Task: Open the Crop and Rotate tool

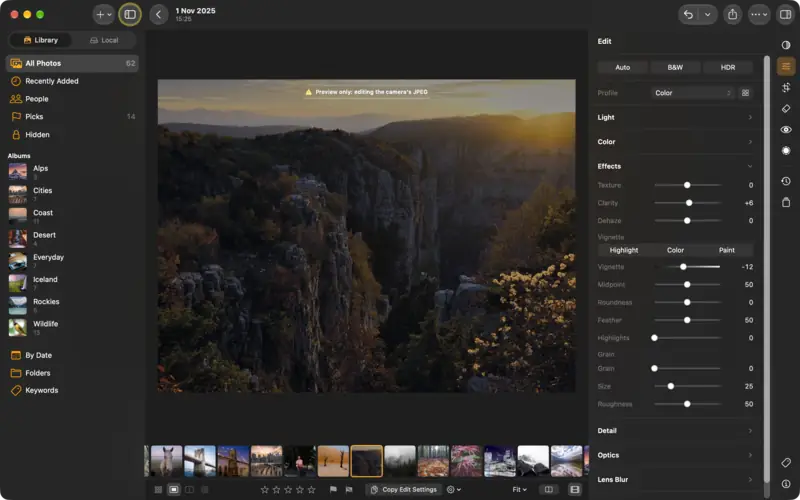Action: coord(786,88)
